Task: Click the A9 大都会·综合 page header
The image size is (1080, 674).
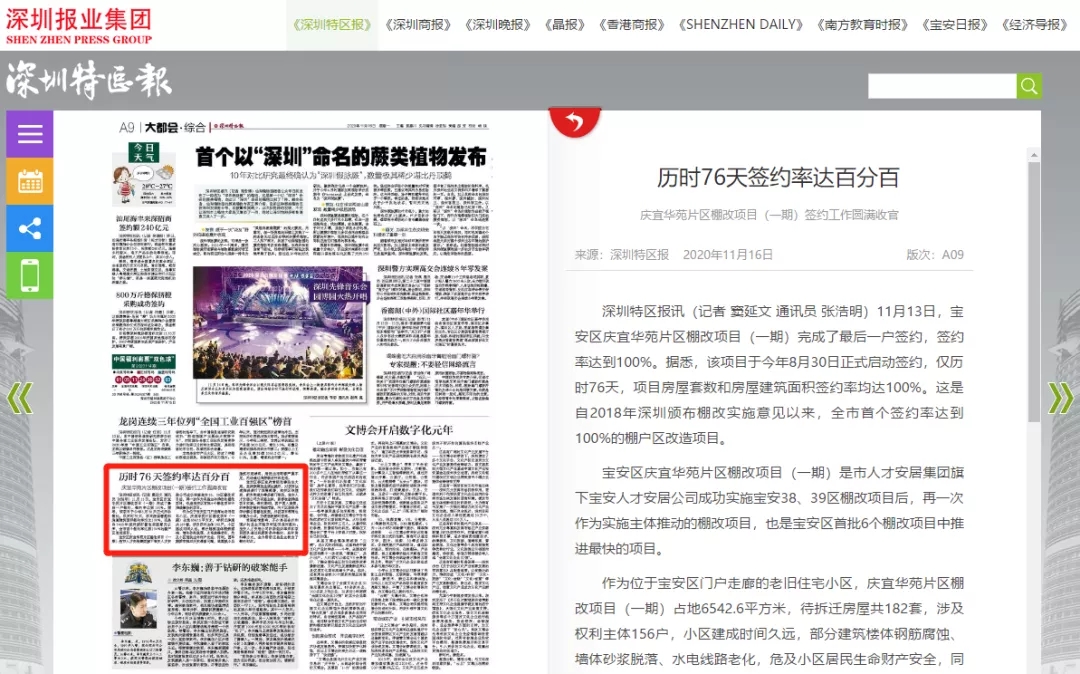Action: (x=162, y=127)
